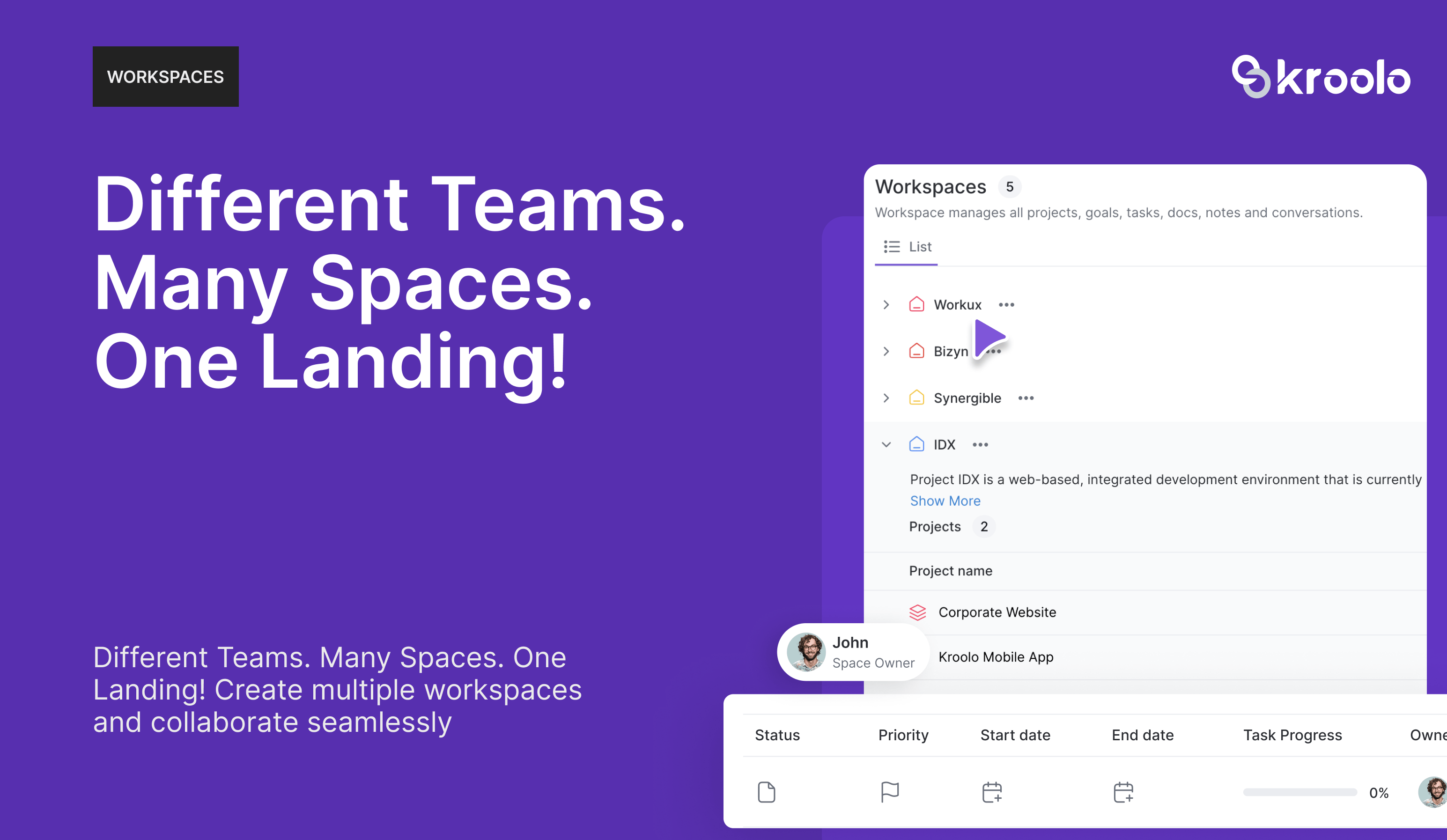
Task: Open the IDX workspace more options
Action: point(980,444)
